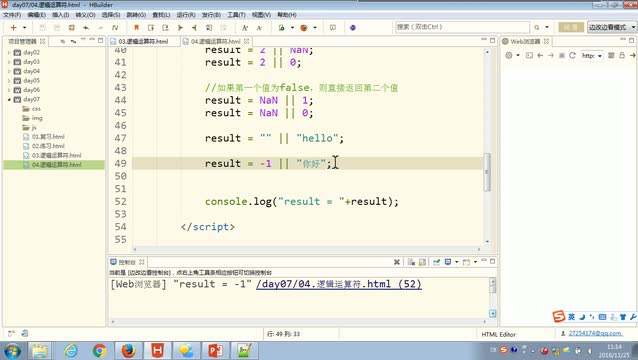
Task: Click the decrease font size A icon
Action: point(259,28)
